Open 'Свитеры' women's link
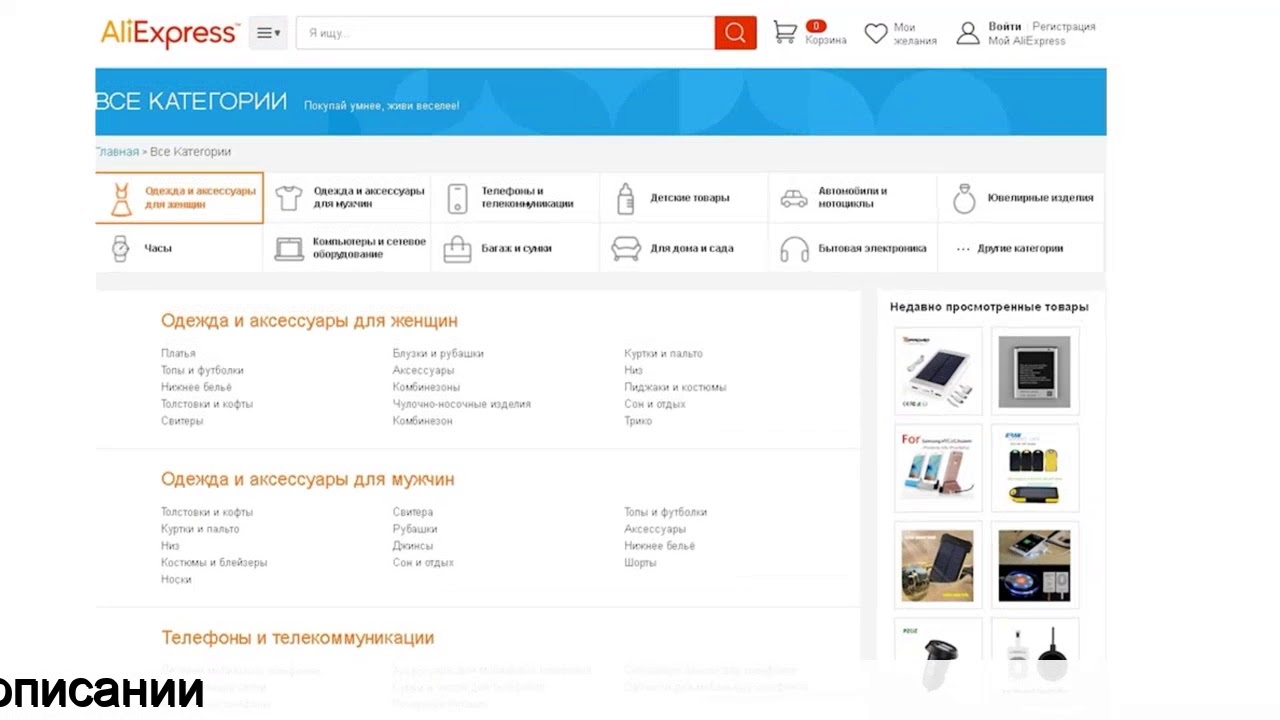The image size is (1280, 720). [x=182, y=421]
